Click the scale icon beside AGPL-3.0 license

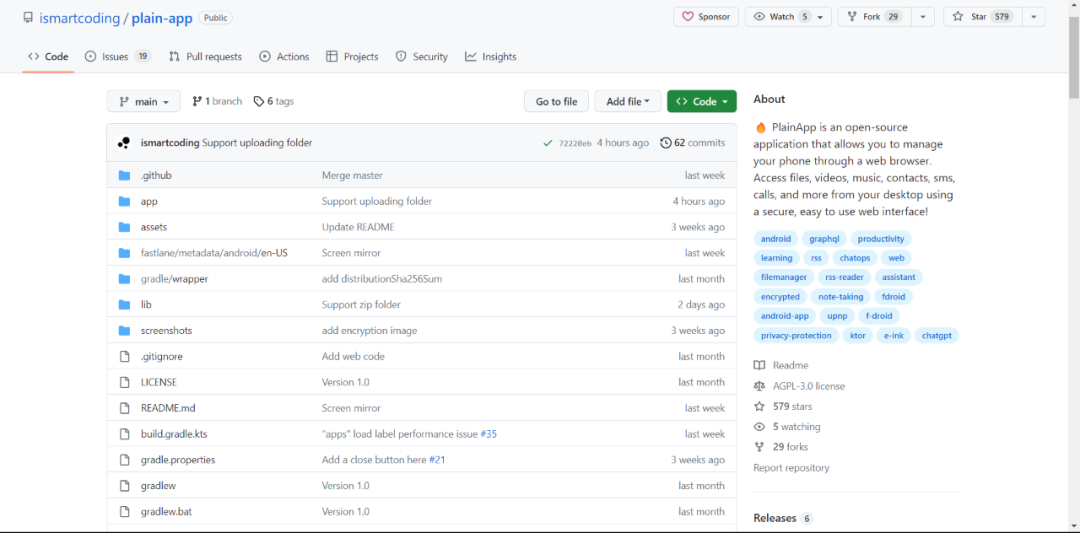[759, 386]
